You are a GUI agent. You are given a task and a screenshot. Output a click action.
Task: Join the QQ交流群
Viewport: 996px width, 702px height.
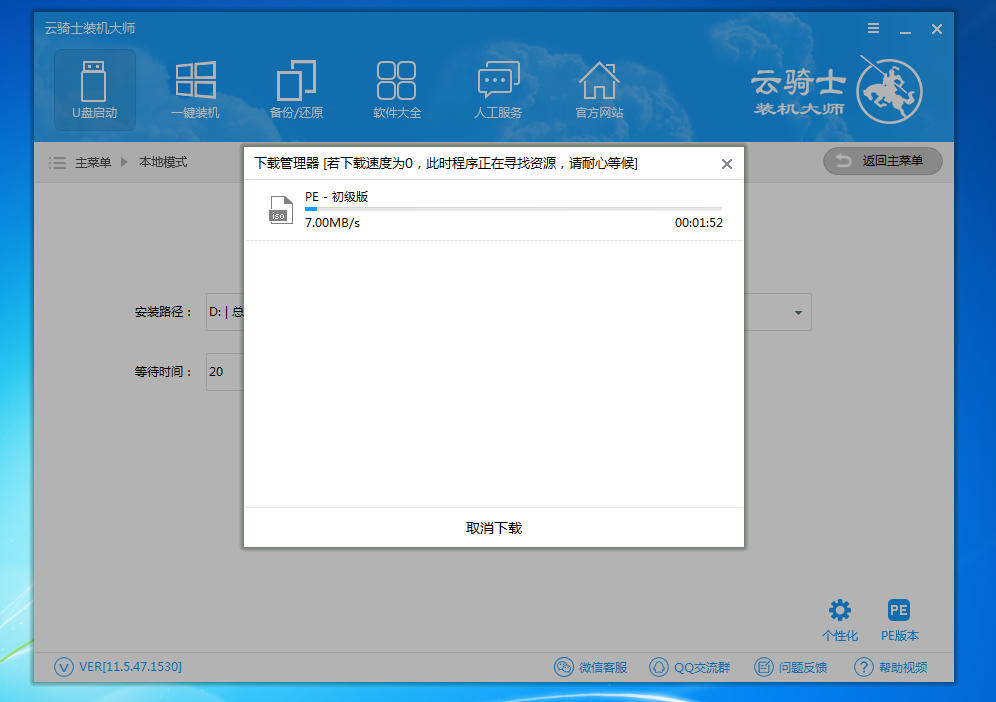[x=690, y=667]
